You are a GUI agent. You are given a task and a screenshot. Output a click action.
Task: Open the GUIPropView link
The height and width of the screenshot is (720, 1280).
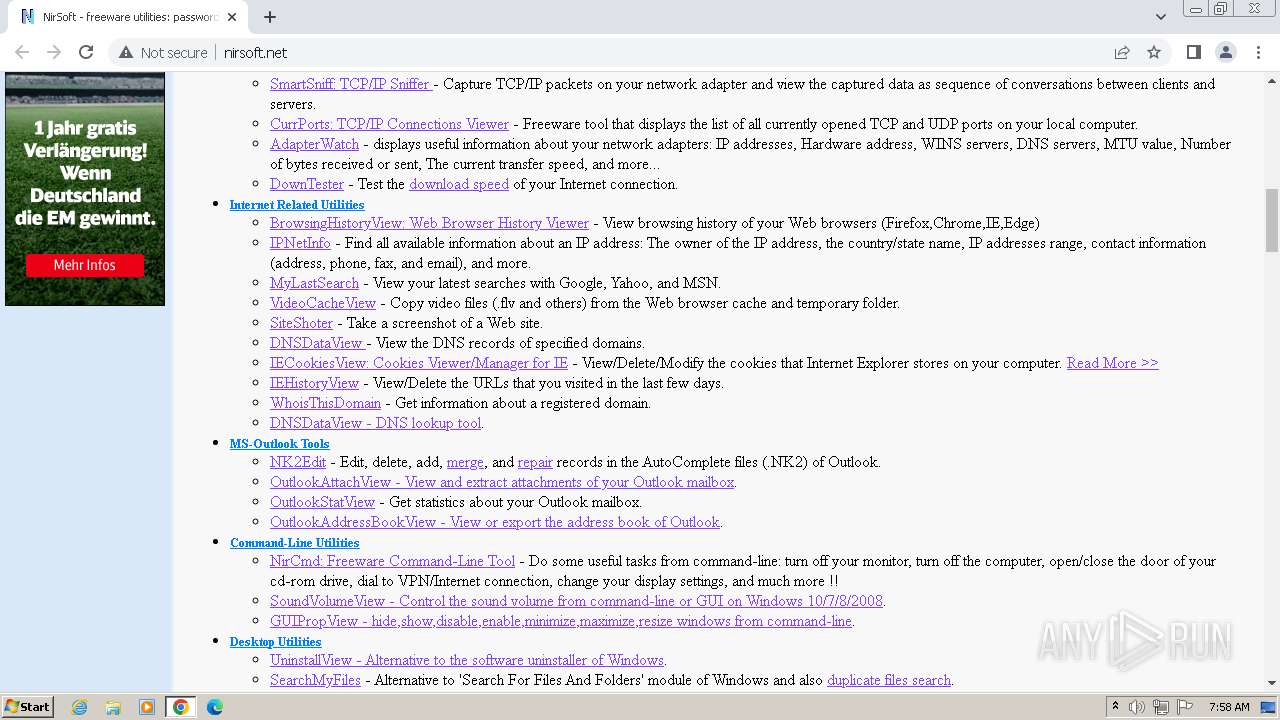click(561, 621)
